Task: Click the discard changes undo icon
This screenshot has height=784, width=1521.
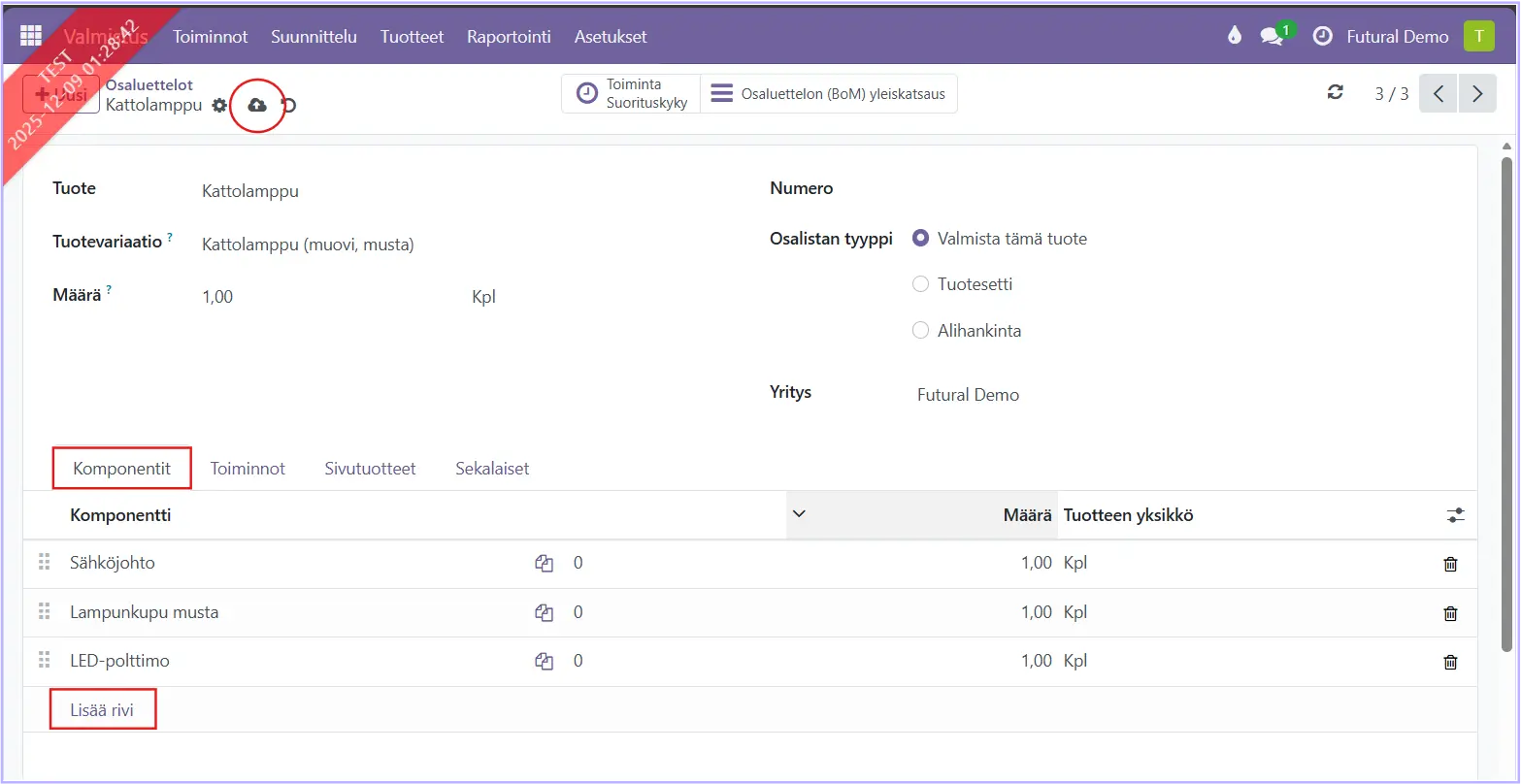Action: (289, 105)
